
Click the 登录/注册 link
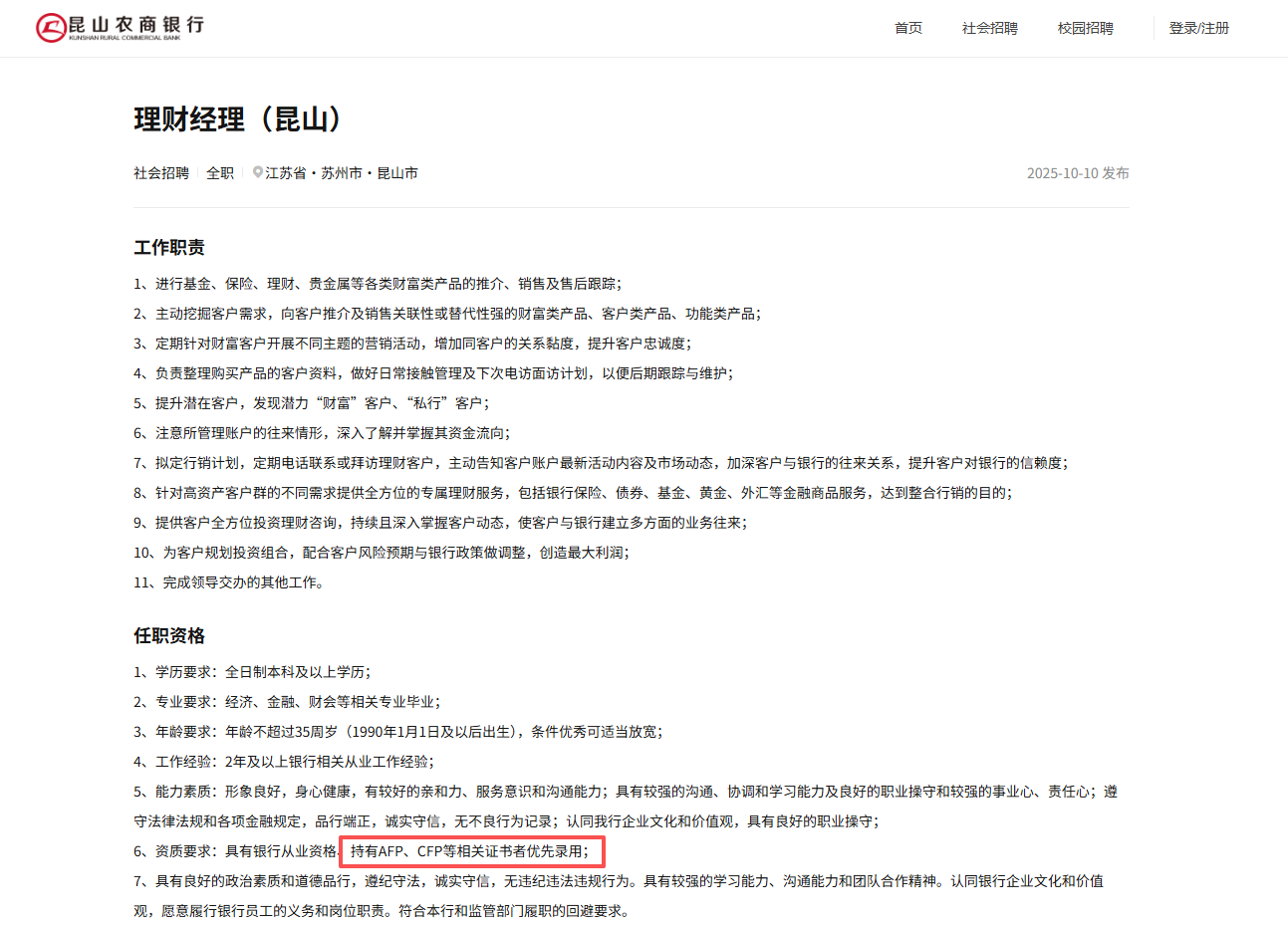[x=1198, y=28]
